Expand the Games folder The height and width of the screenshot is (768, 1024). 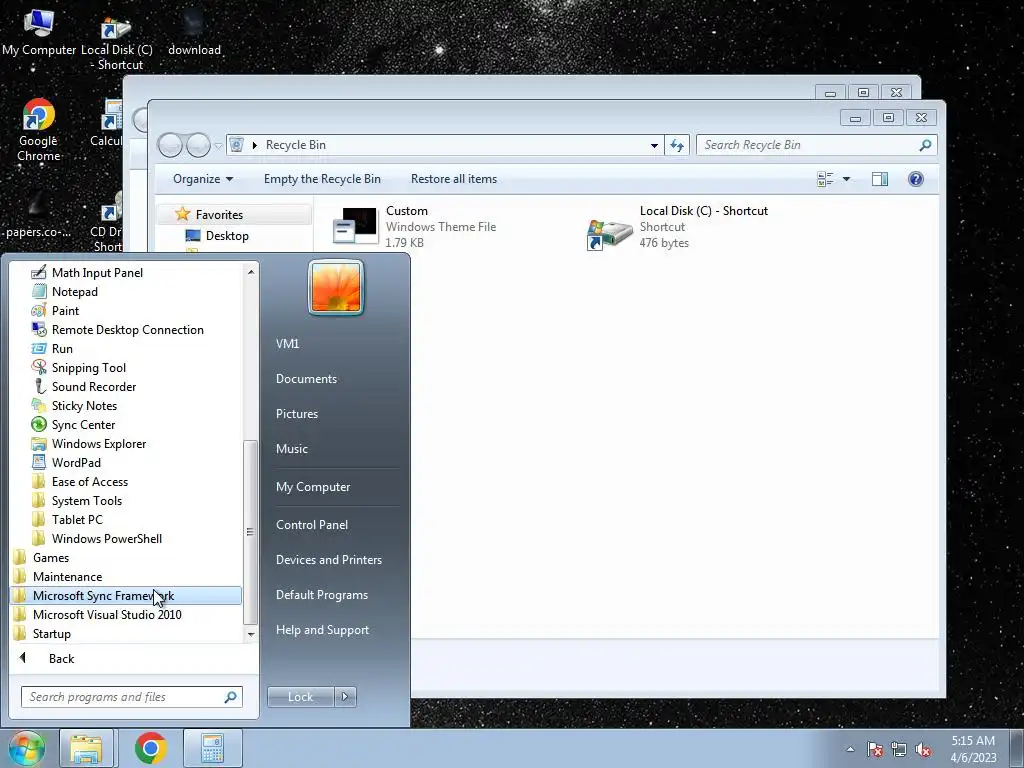pos(50,557)
